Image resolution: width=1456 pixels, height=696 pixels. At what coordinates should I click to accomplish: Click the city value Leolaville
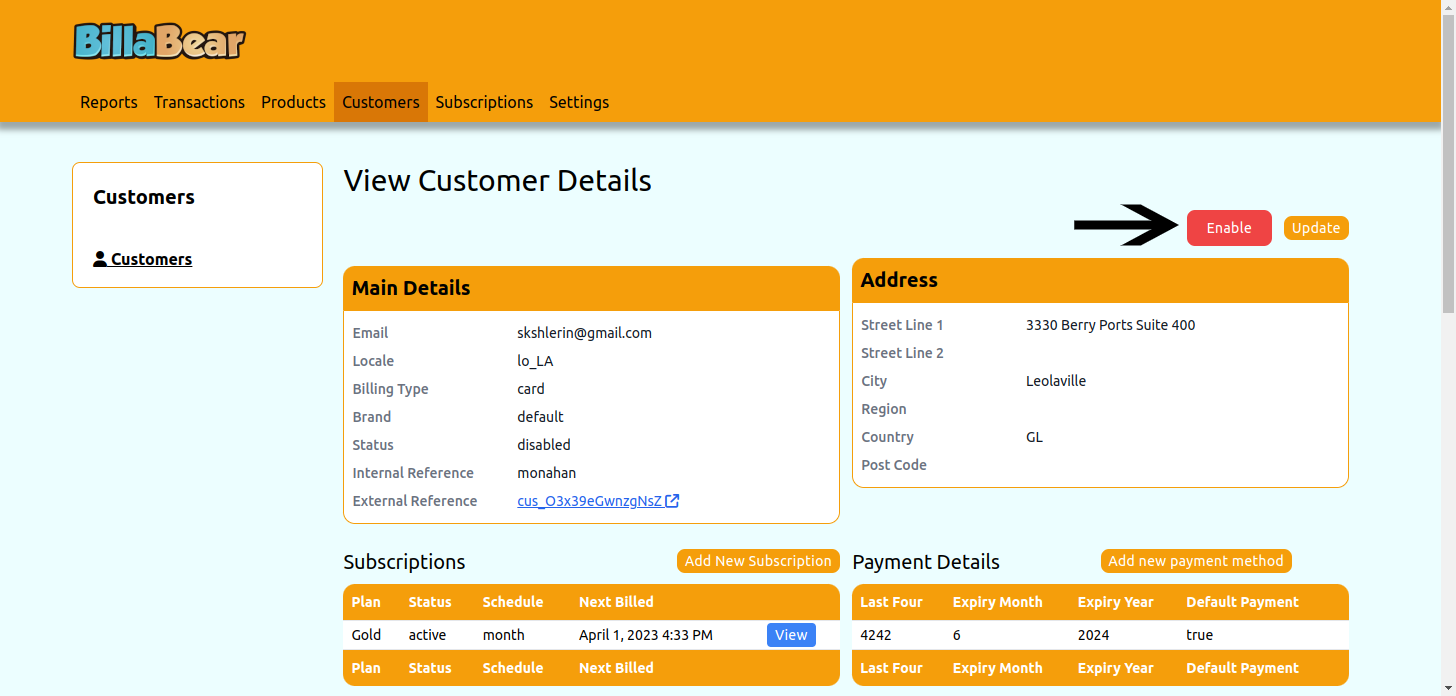click(x=1056, y=381)
